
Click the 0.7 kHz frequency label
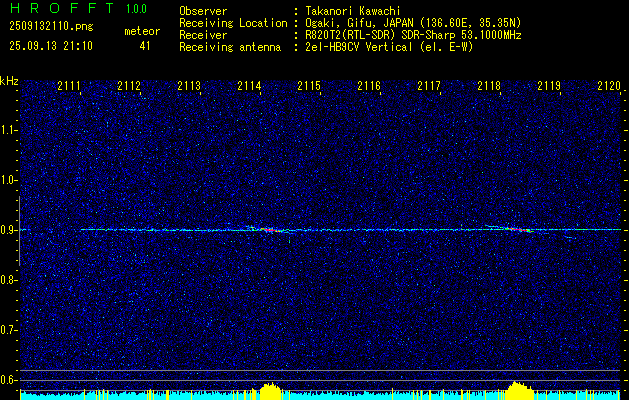click(8, 330)
